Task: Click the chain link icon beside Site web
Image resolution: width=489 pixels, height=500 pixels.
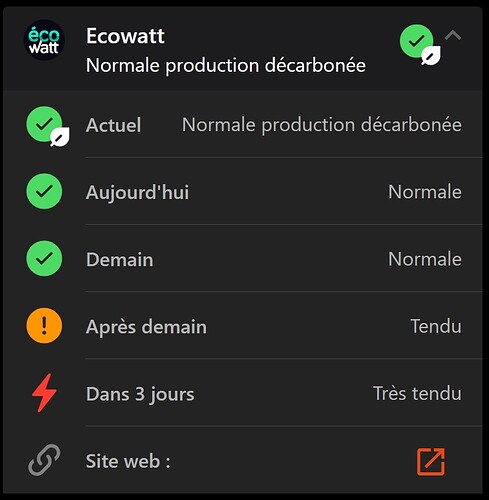Action: click(x=44, y=460)
